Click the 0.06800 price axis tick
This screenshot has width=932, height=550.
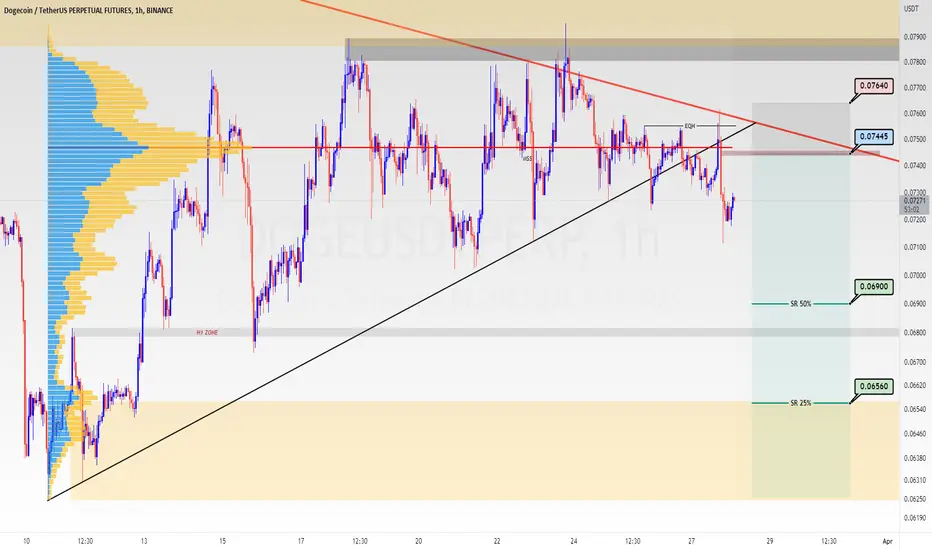[x=914, y=332]
